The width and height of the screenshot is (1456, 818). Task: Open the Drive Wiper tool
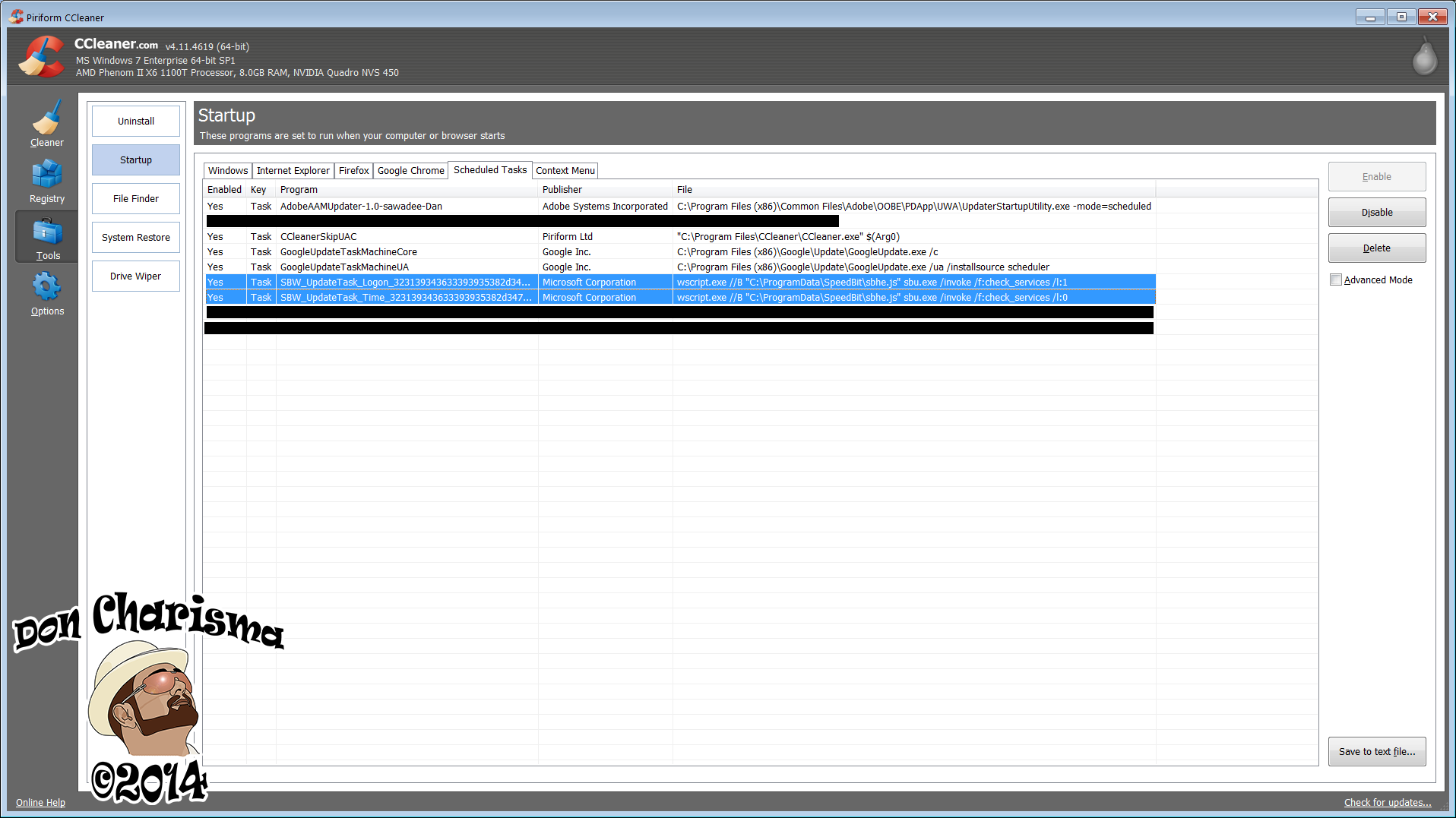pos(136,276)
